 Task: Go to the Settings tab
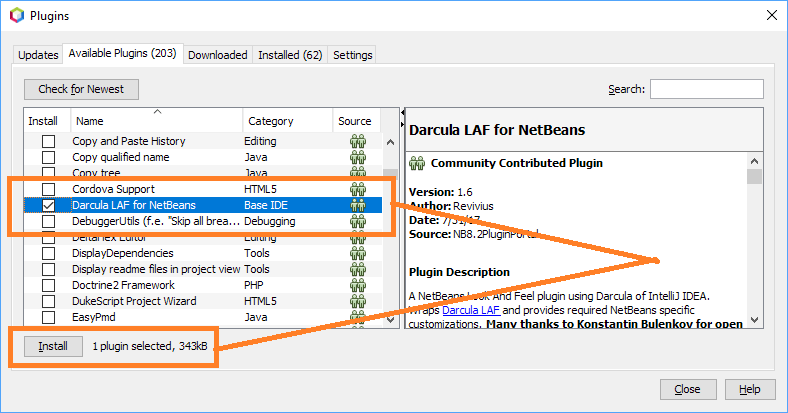(x=352, y=55)
